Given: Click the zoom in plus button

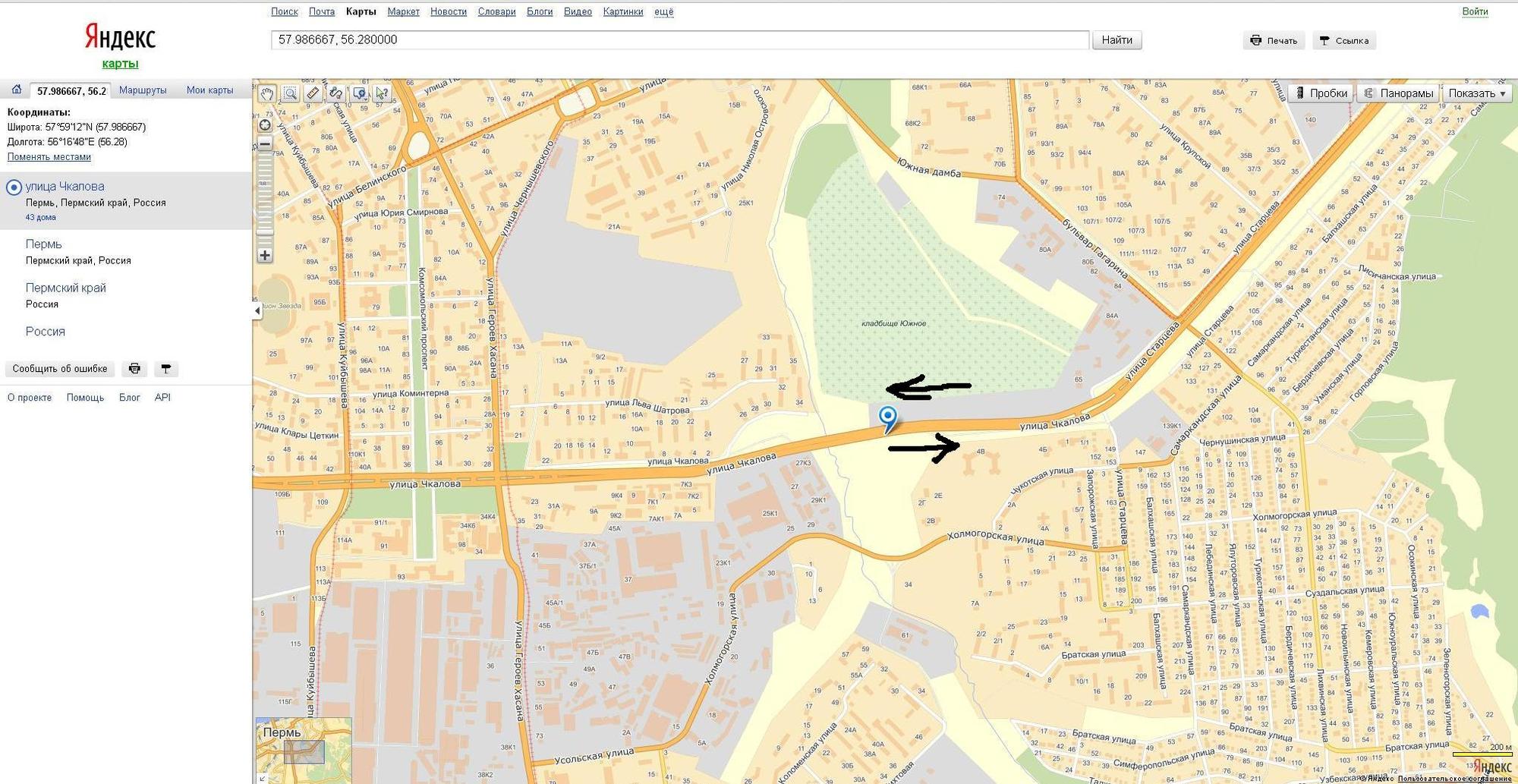Looking at the screenshot, I should click(x=264, y=256).
